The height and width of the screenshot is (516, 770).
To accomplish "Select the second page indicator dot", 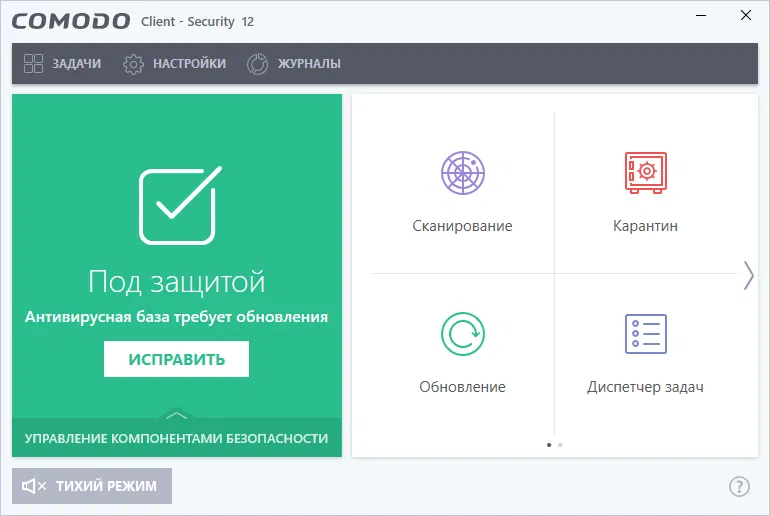I will (560, 445).
